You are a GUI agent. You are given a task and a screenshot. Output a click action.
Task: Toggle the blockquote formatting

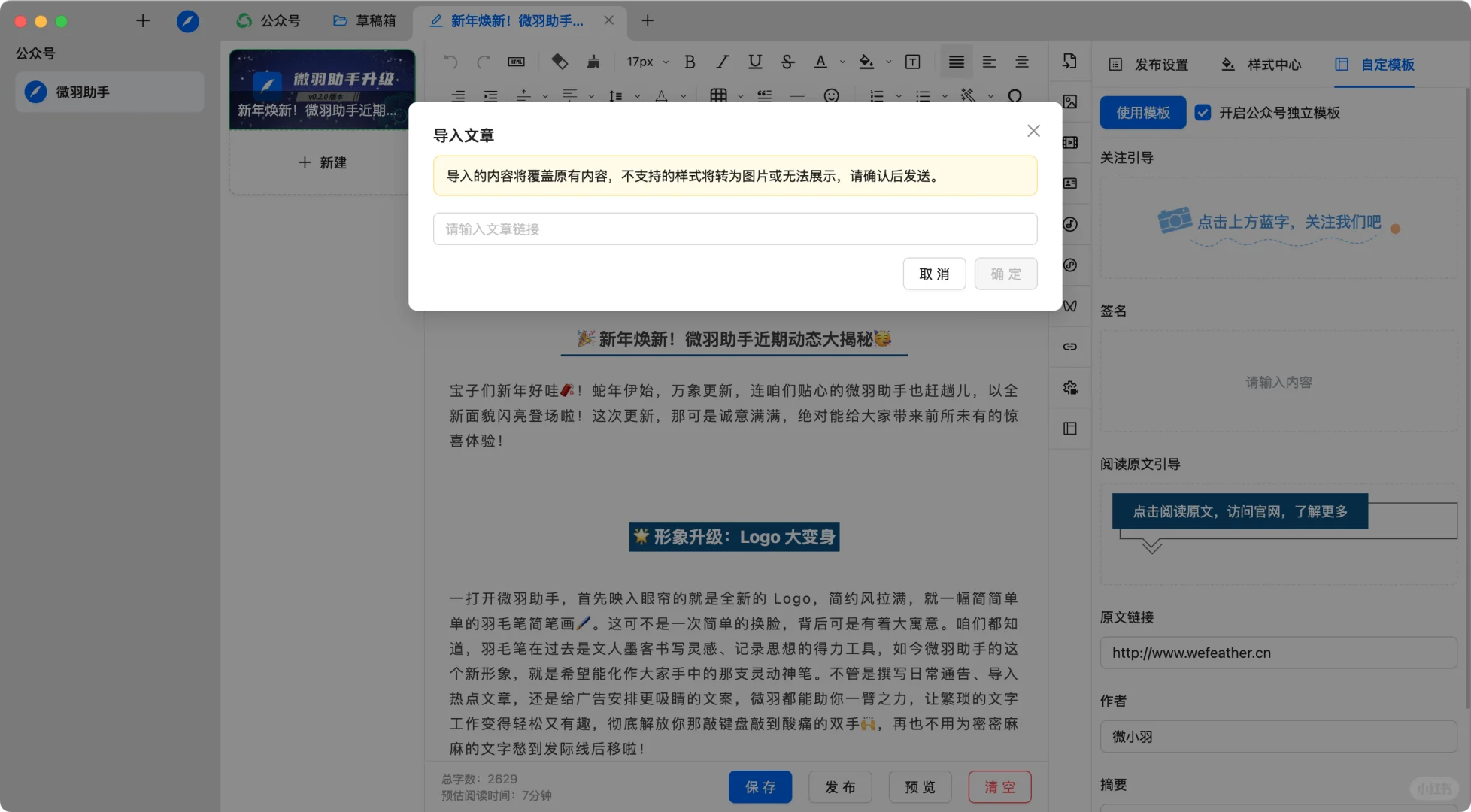763,96
